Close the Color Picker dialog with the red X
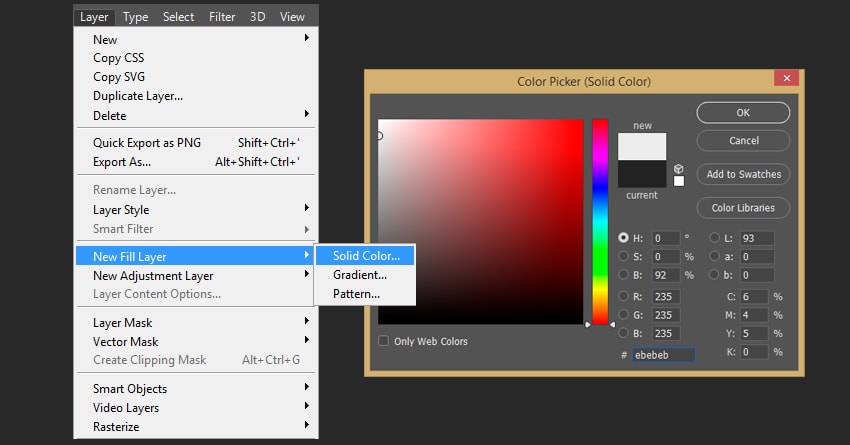Screen dimensions: 850x445 coord(787,78)
